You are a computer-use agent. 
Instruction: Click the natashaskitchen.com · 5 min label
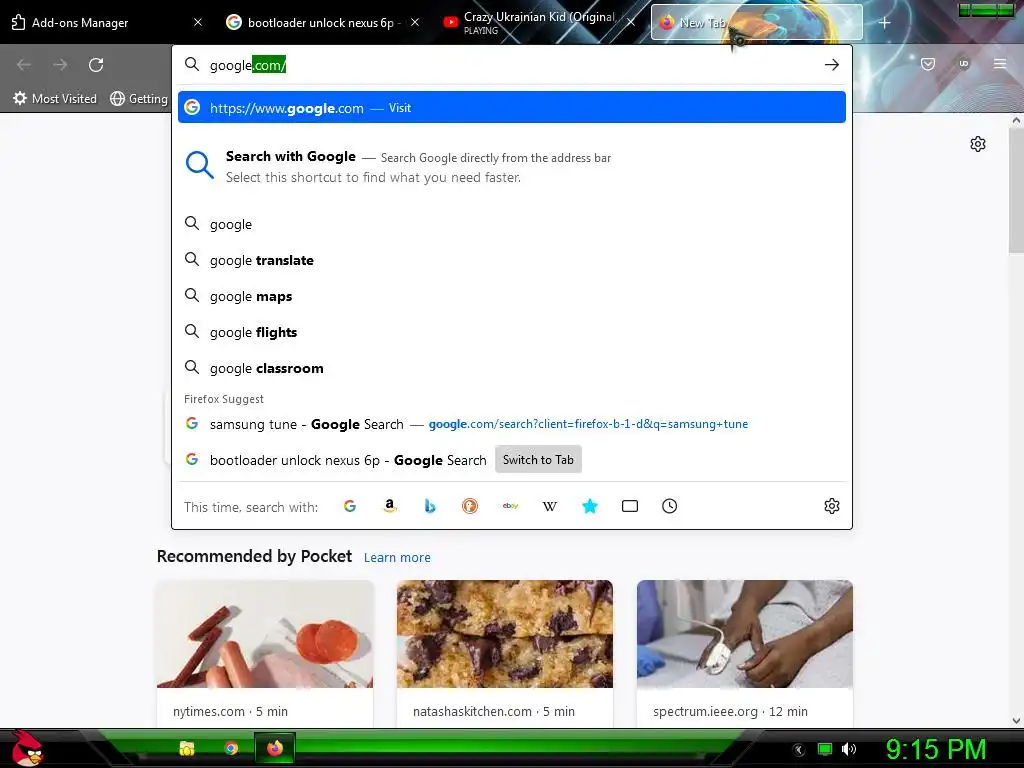pyautogui.click(x=494, y=711)
